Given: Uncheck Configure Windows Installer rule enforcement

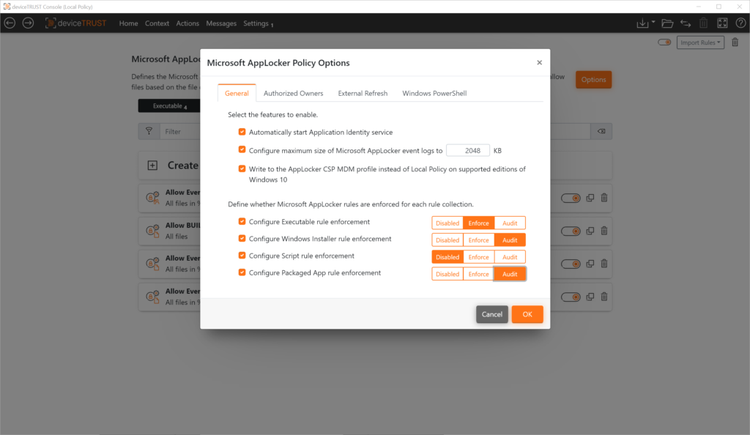Looking at the screenshot, I should coord(242,238).
